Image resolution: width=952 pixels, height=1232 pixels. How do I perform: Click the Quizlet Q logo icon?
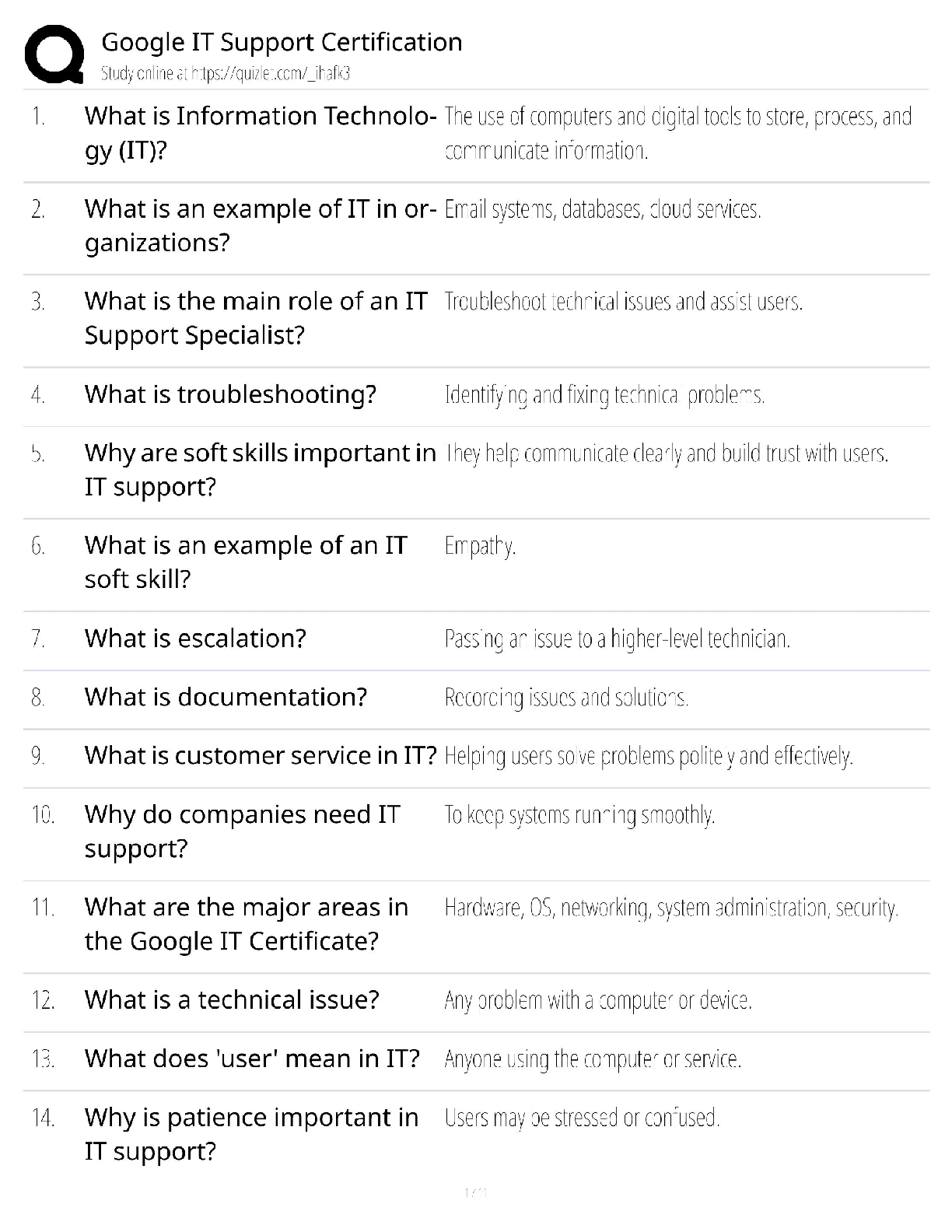pyautogui.click(x=54, y=54)
